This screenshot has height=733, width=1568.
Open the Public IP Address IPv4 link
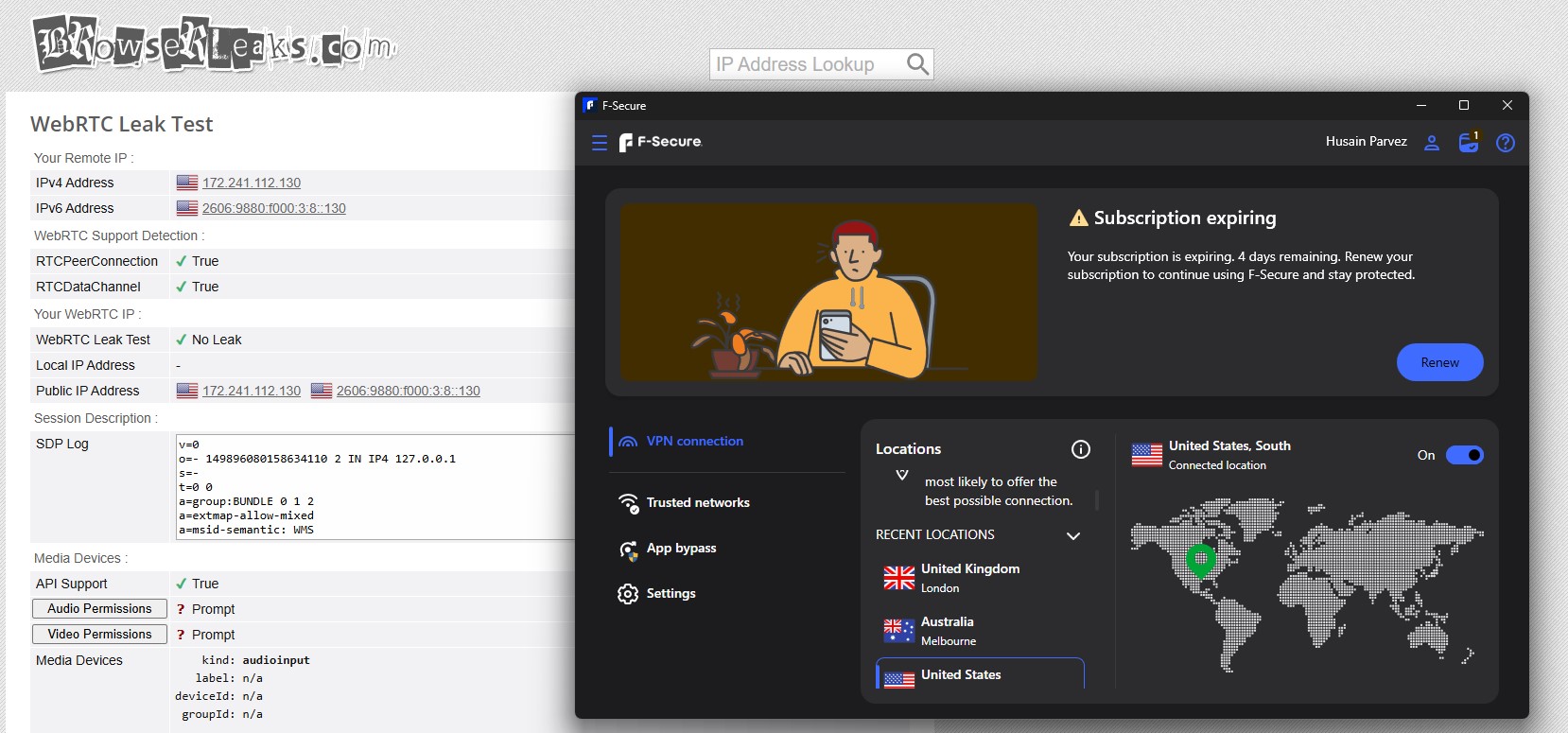click(252, 392)
